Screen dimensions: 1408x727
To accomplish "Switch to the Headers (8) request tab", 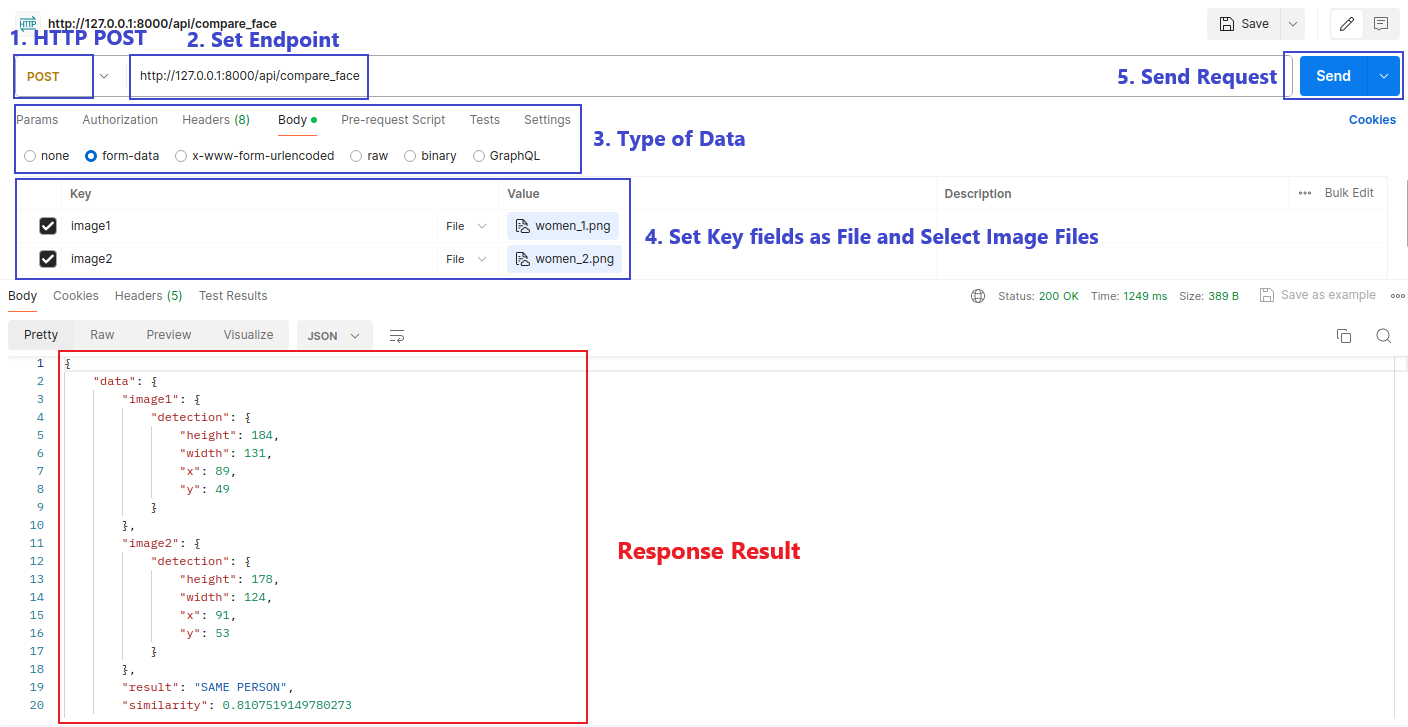I will coord(215,120).
